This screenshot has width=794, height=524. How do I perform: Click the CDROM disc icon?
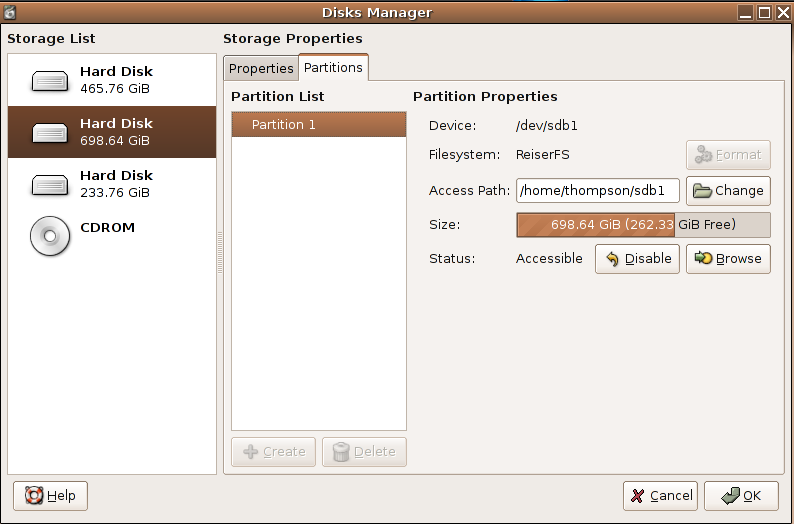tap(49, 236)
